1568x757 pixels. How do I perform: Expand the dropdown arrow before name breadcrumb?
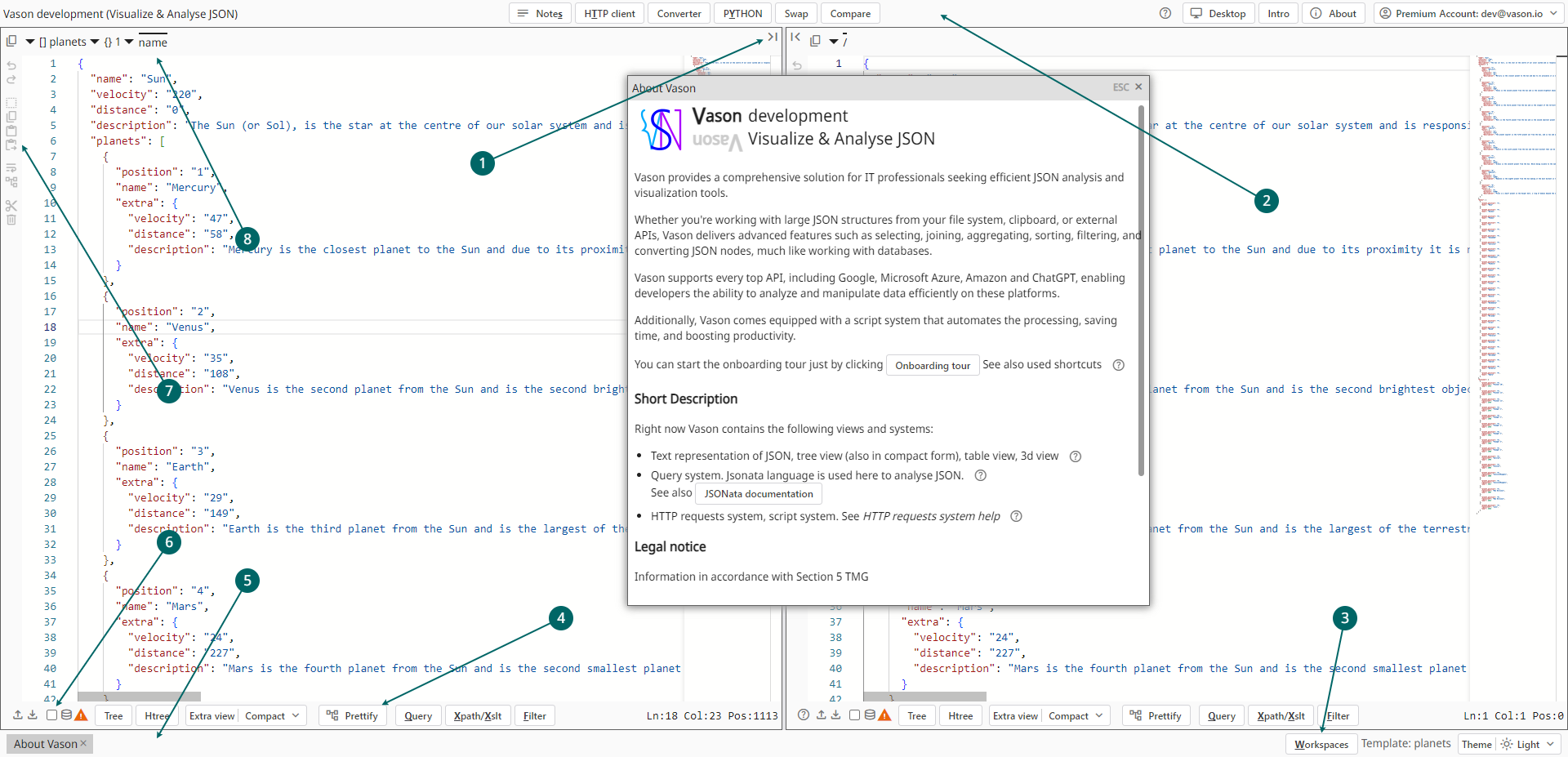coord(129,42)
